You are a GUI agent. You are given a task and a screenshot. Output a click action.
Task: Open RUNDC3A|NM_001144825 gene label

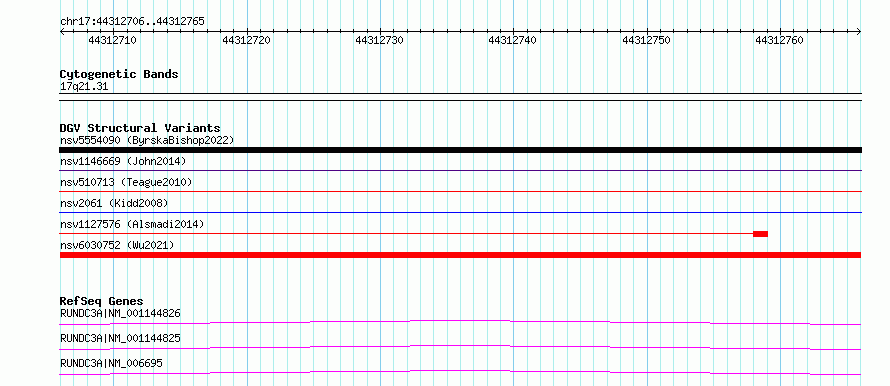pos(120,338)
